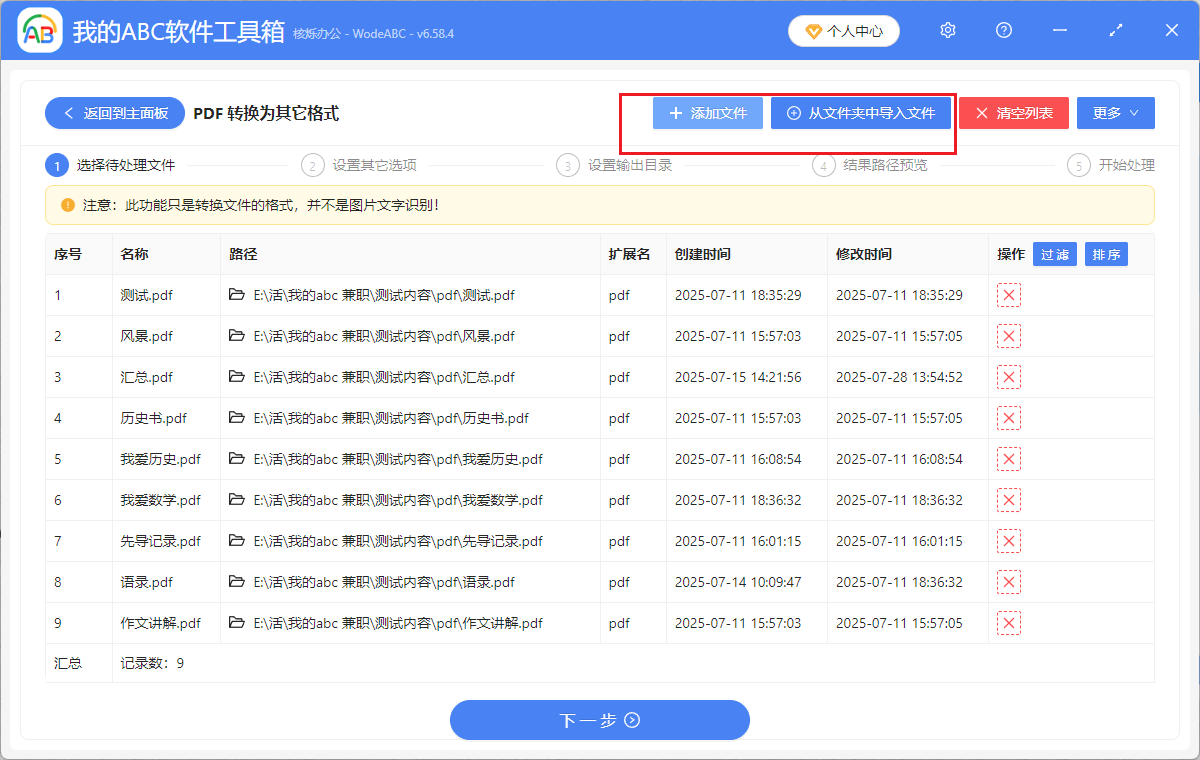This screenshot has width=1200, height=760.
Task: Return to main panel via 返回到主面板
Action: coord(114,113)
